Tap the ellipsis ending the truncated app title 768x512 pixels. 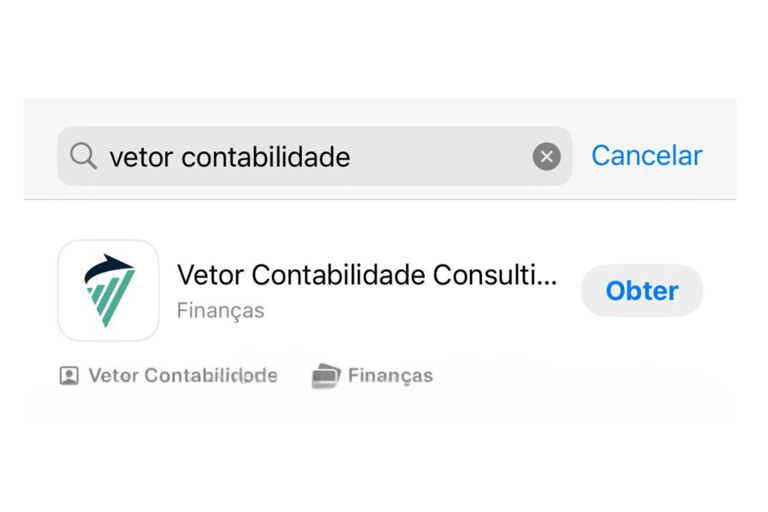point(547,283)
